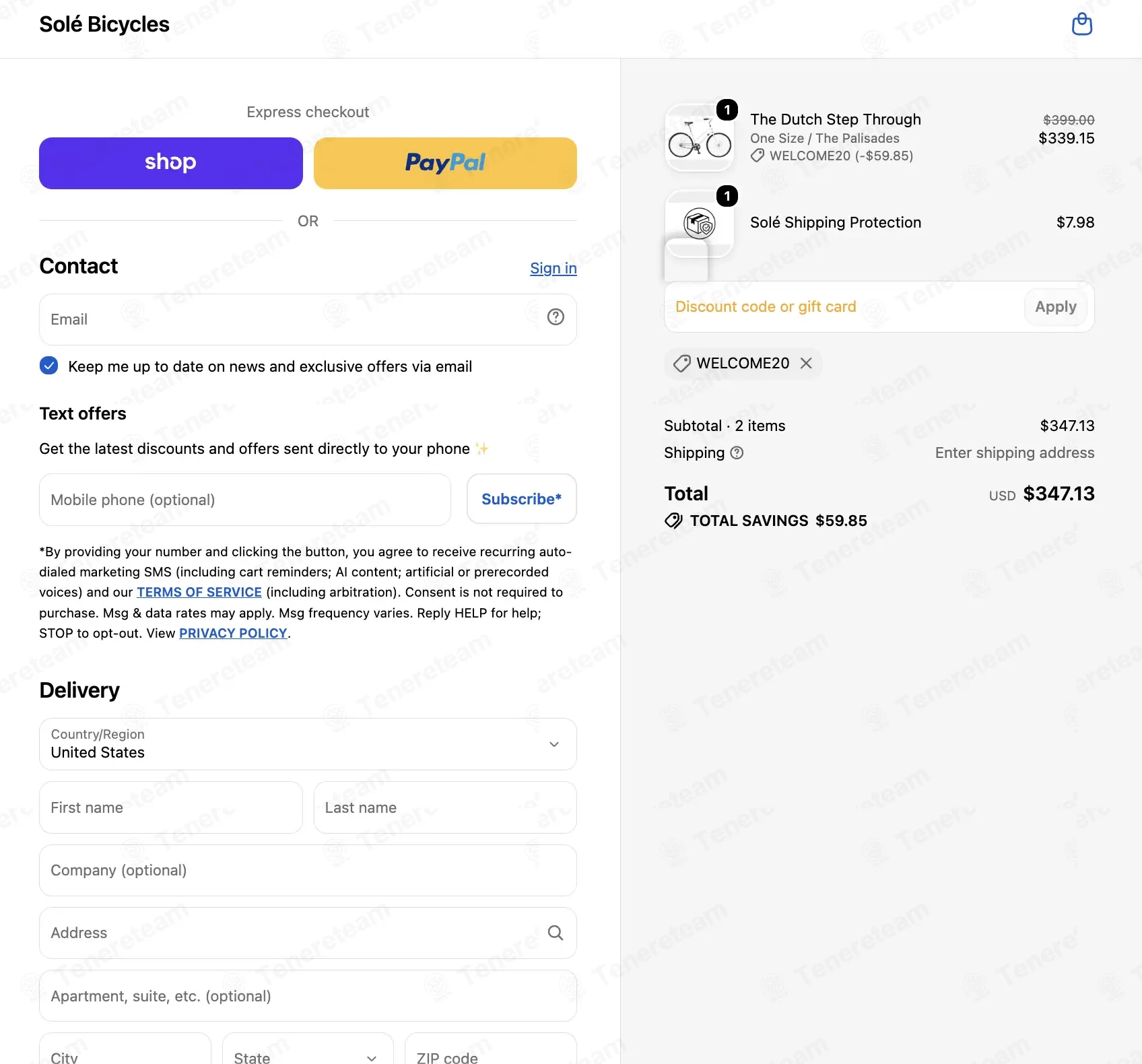Click the WELCOME20 (-$59.85) text under product
Viewport: 1142px width, 1064px height.
click(841, 156)
